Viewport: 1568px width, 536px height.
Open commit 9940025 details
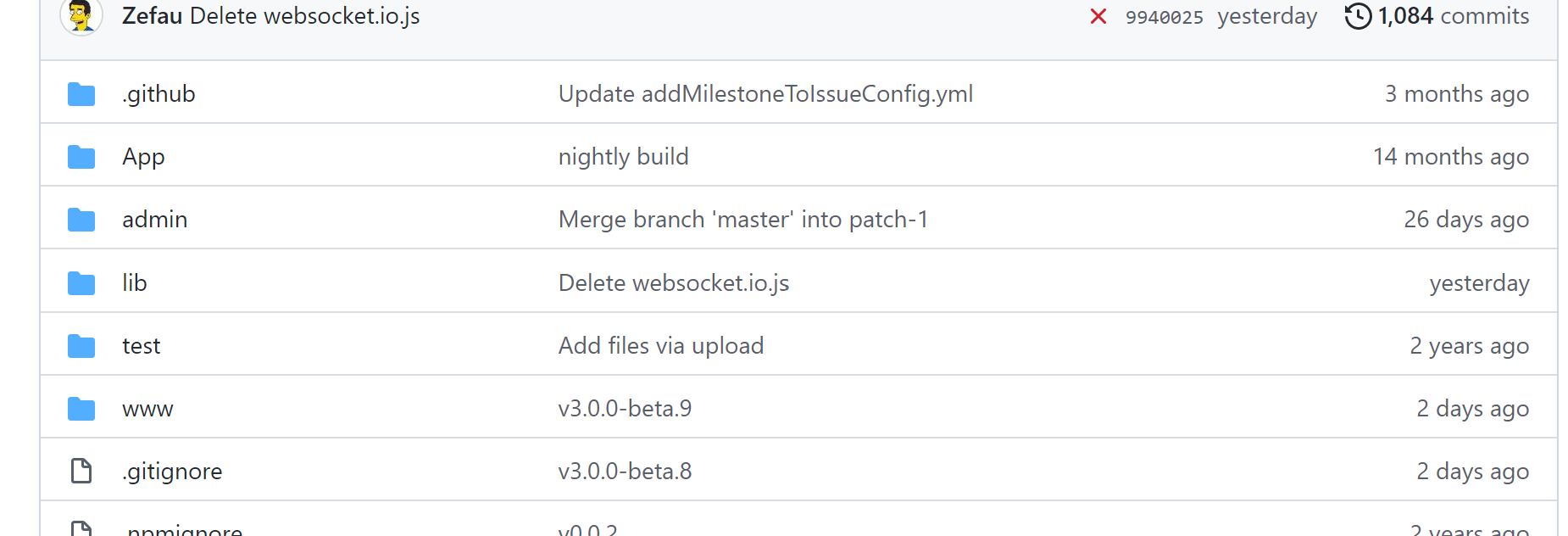pyautogui.click(x=1163, y=15)
